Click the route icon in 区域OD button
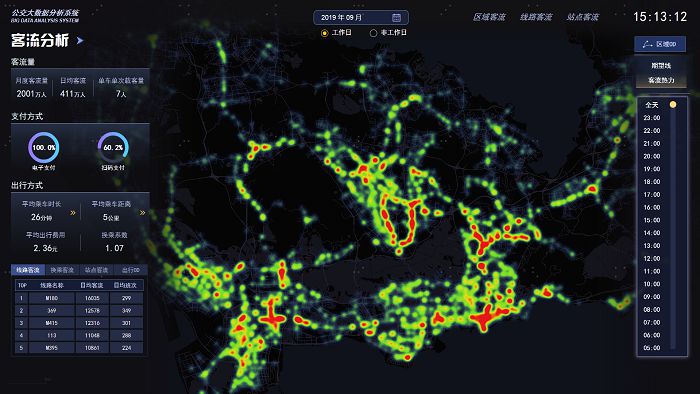700x394 pixels. (647, 44)
